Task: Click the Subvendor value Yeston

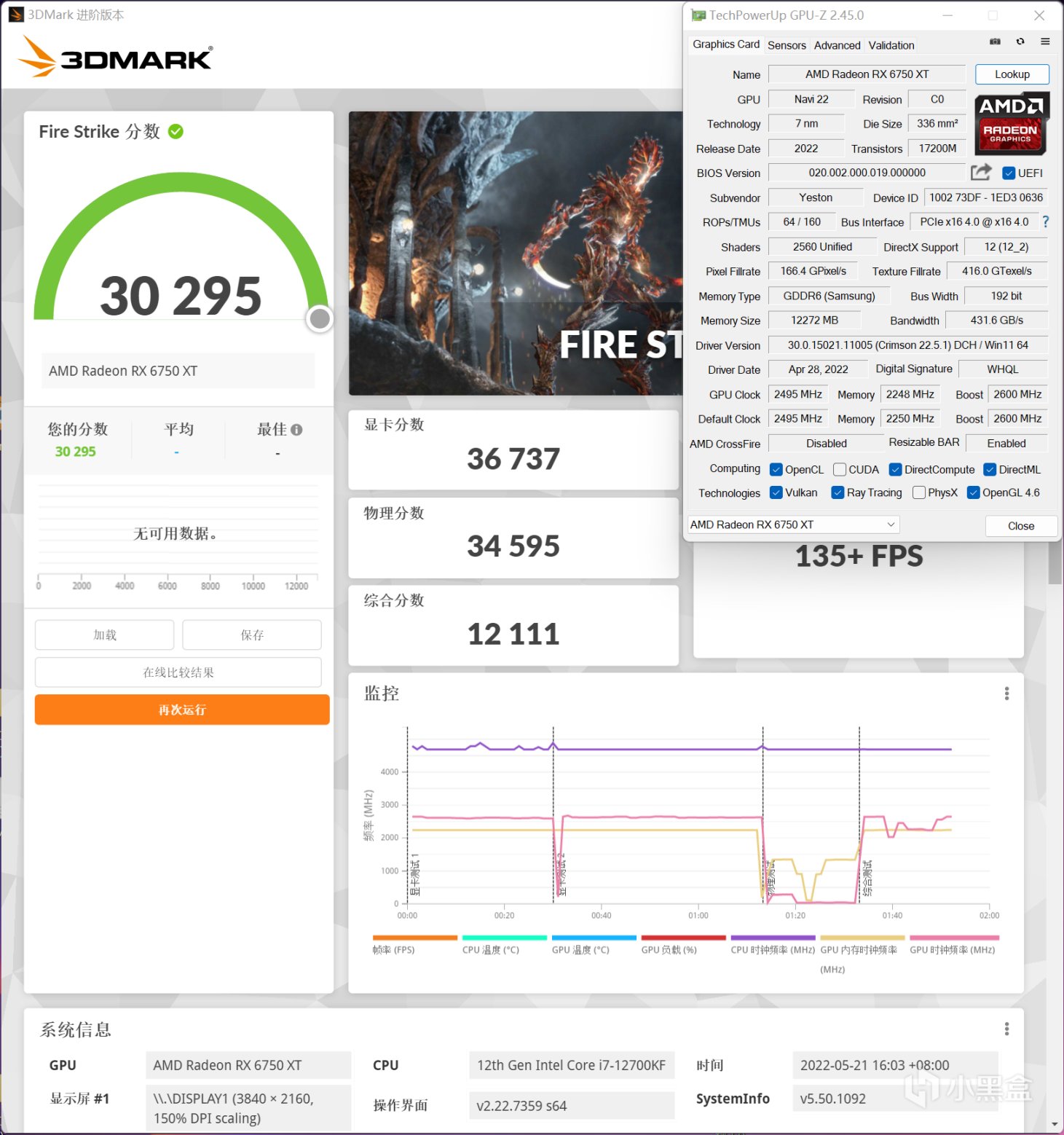Action: pos(815,197)
